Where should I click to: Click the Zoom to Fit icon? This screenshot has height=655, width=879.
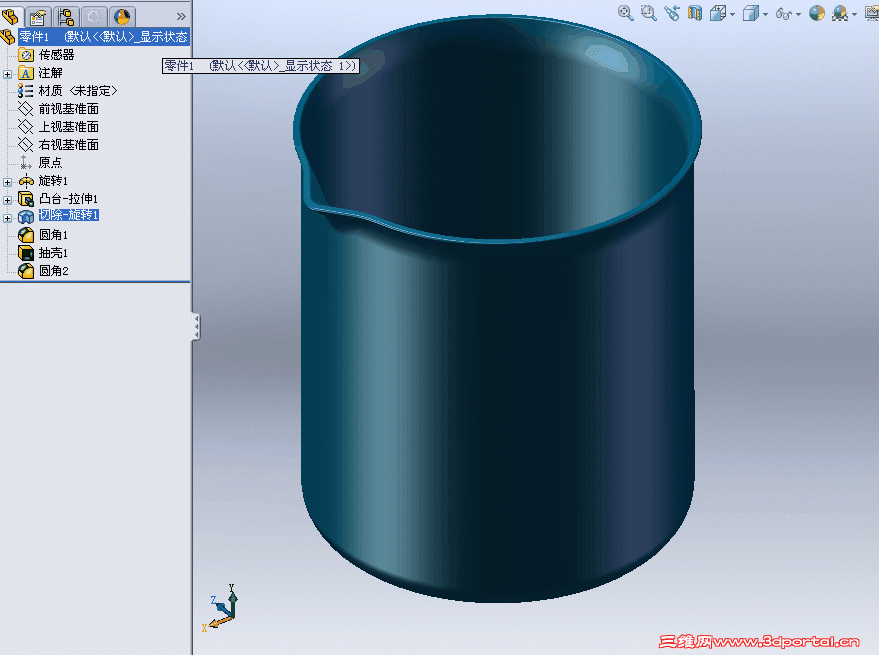point(626,13)
